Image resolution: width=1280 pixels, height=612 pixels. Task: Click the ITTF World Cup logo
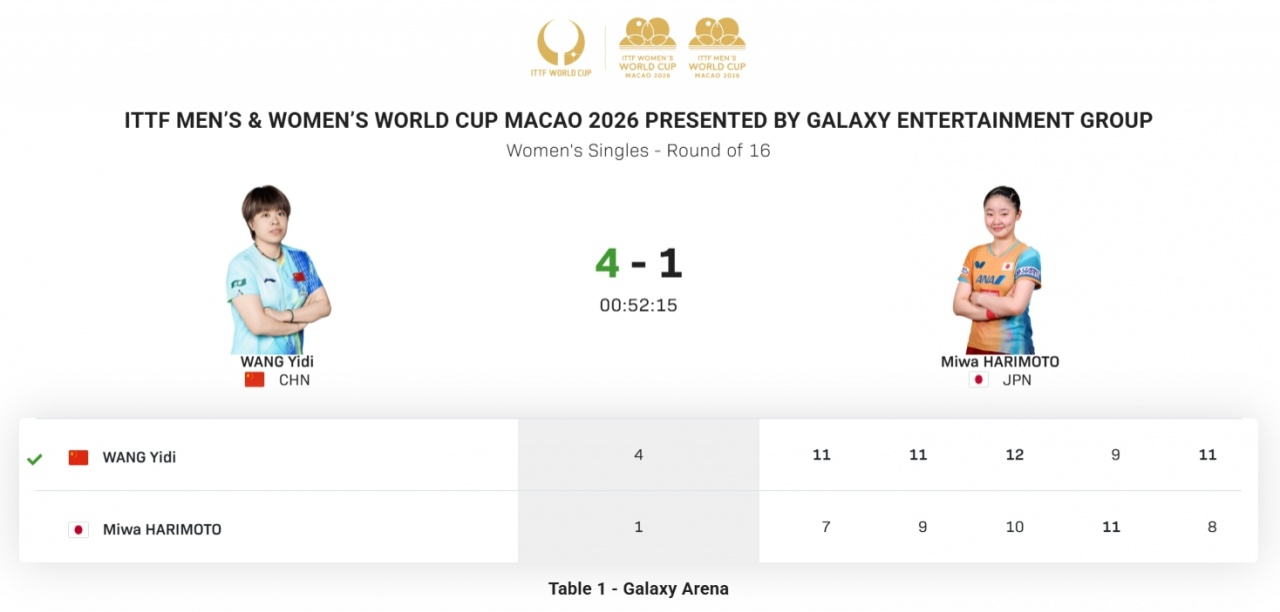point(561,48)
